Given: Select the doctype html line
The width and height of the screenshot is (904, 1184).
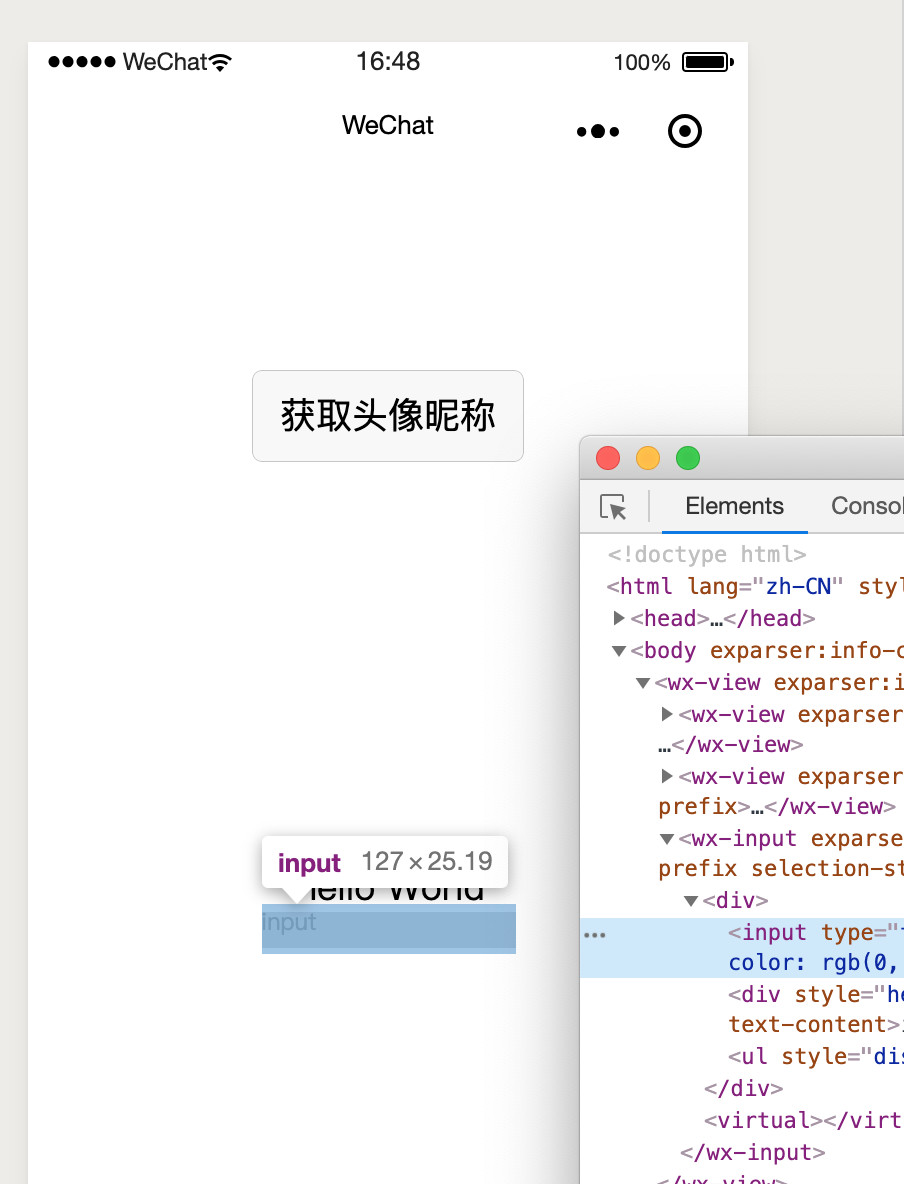Looking at the screenshot, I should [x=707, y=555].
